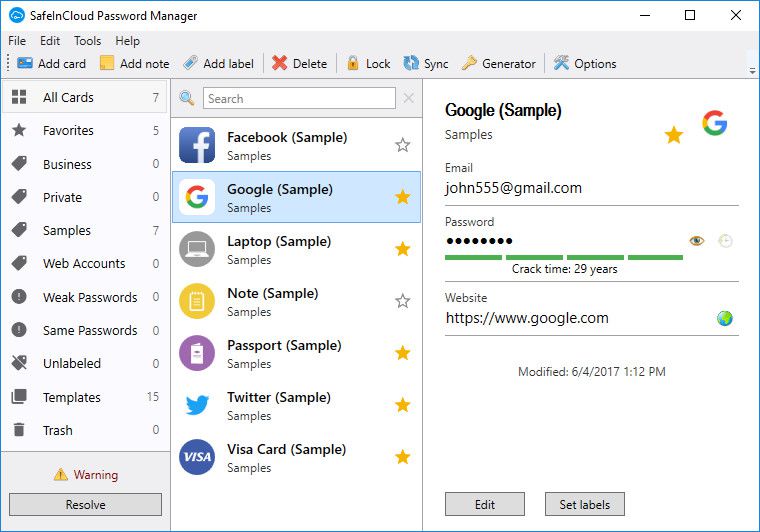This screenshot has width=760, height=532.
Task: Unfavorite Google card via detail-pane star
Action: click(674, 135)
